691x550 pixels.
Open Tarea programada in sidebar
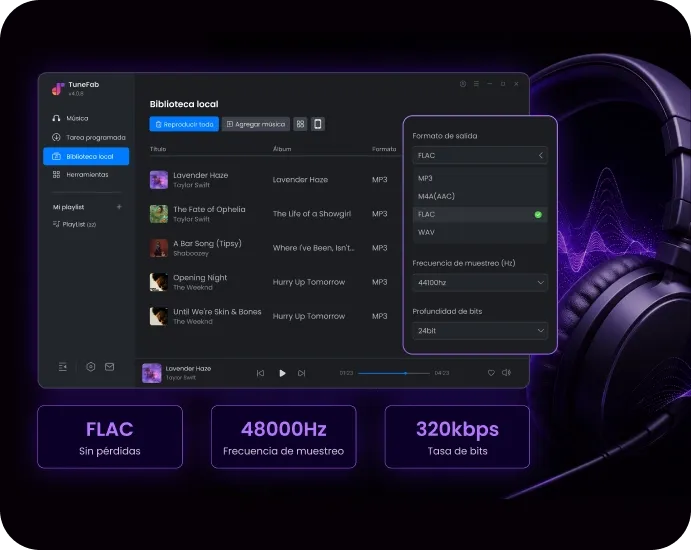(x=89, y=138)
